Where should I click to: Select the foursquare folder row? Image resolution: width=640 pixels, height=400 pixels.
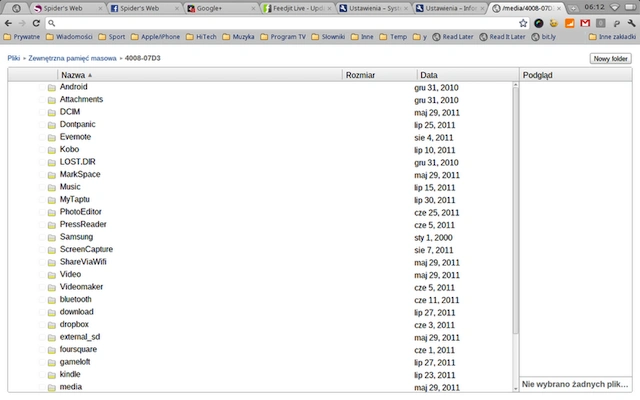(x=260, y=350)
